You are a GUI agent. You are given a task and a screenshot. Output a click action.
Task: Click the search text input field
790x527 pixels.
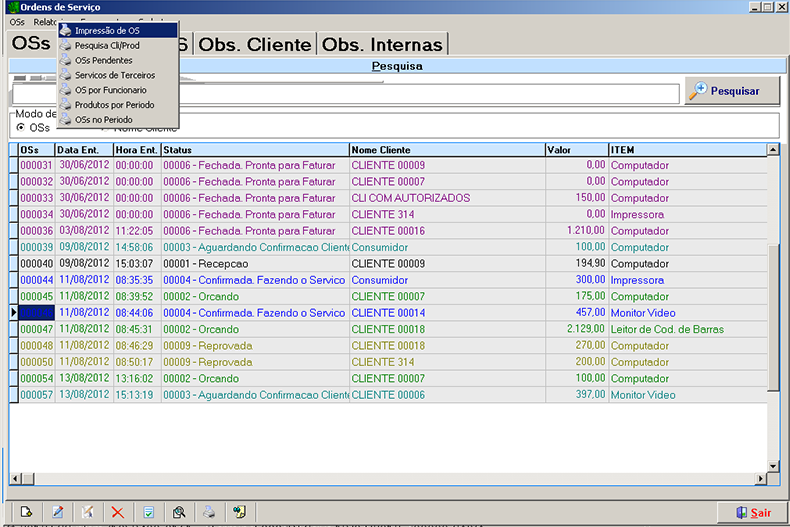click(344, 93)
